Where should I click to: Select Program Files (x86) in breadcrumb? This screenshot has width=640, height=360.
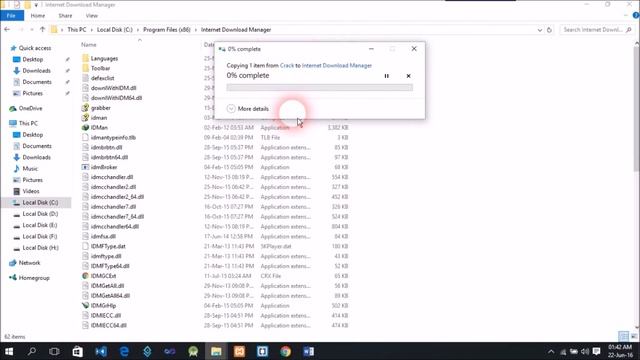(167, 30)
